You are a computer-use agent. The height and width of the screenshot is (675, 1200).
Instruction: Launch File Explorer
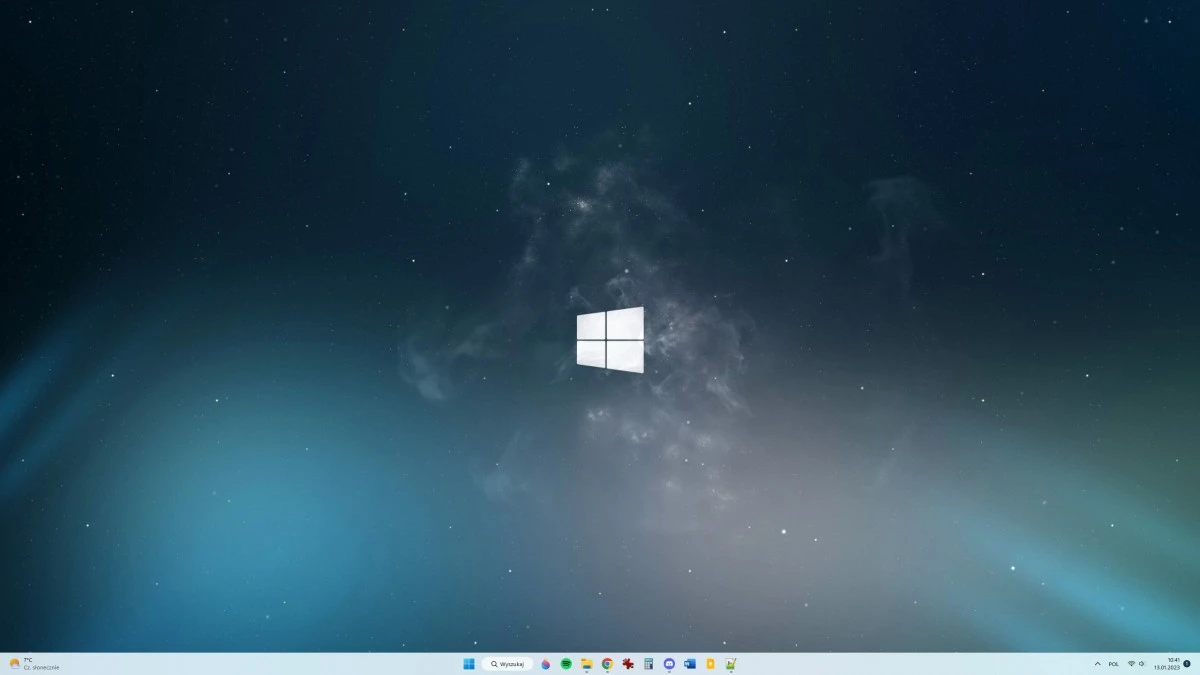[x=586, y=663]
